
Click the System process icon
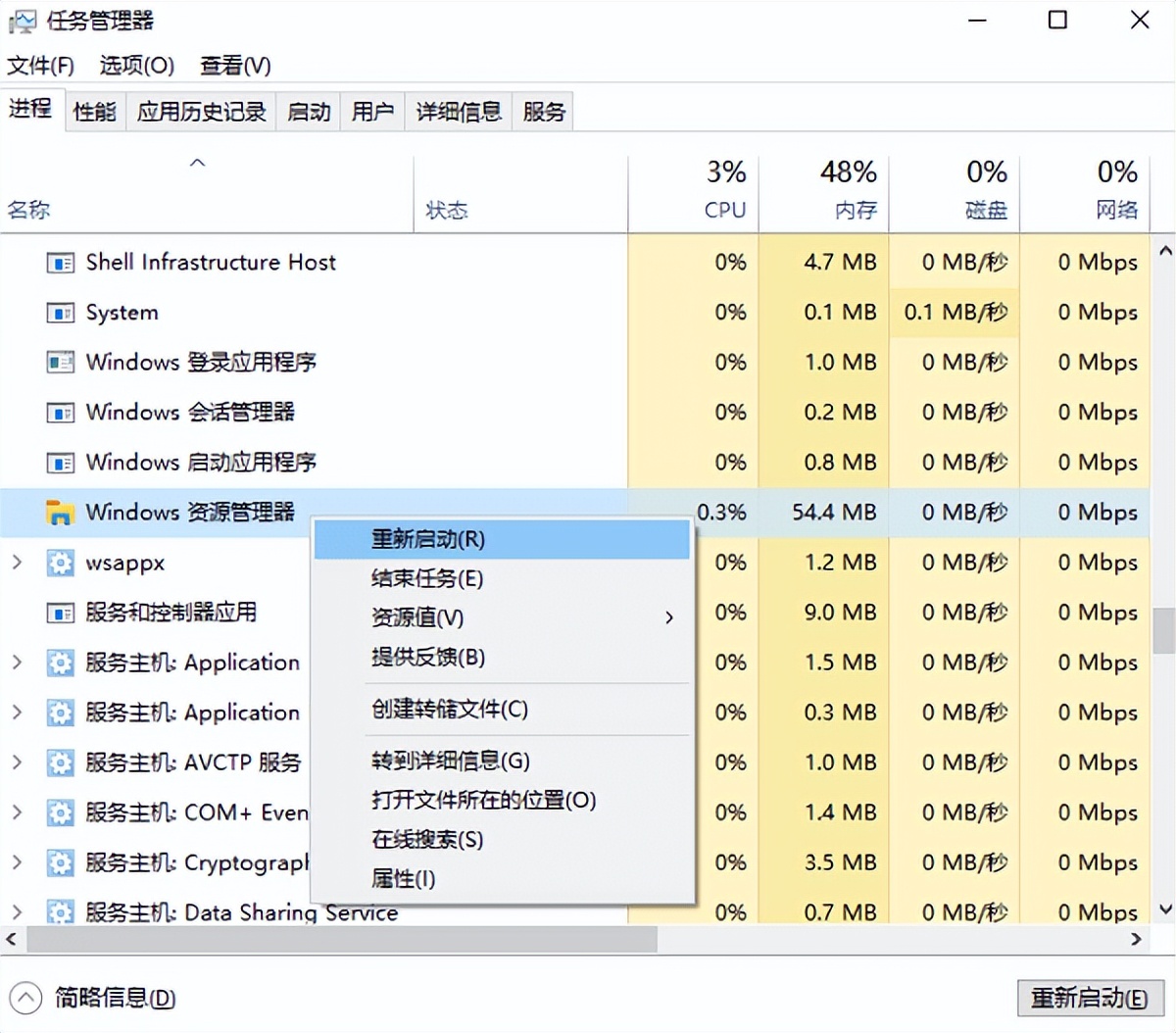click(61, 313)
